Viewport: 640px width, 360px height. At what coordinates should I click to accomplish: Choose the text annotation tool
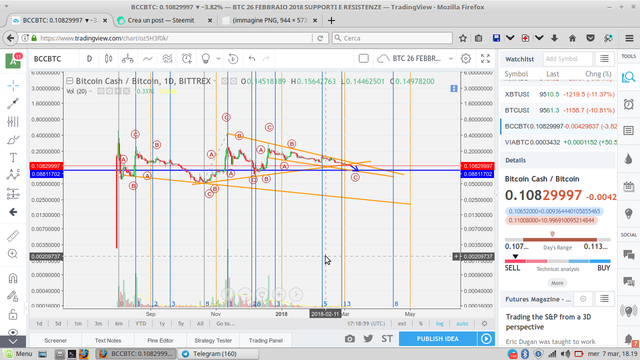tap(13, 158)
